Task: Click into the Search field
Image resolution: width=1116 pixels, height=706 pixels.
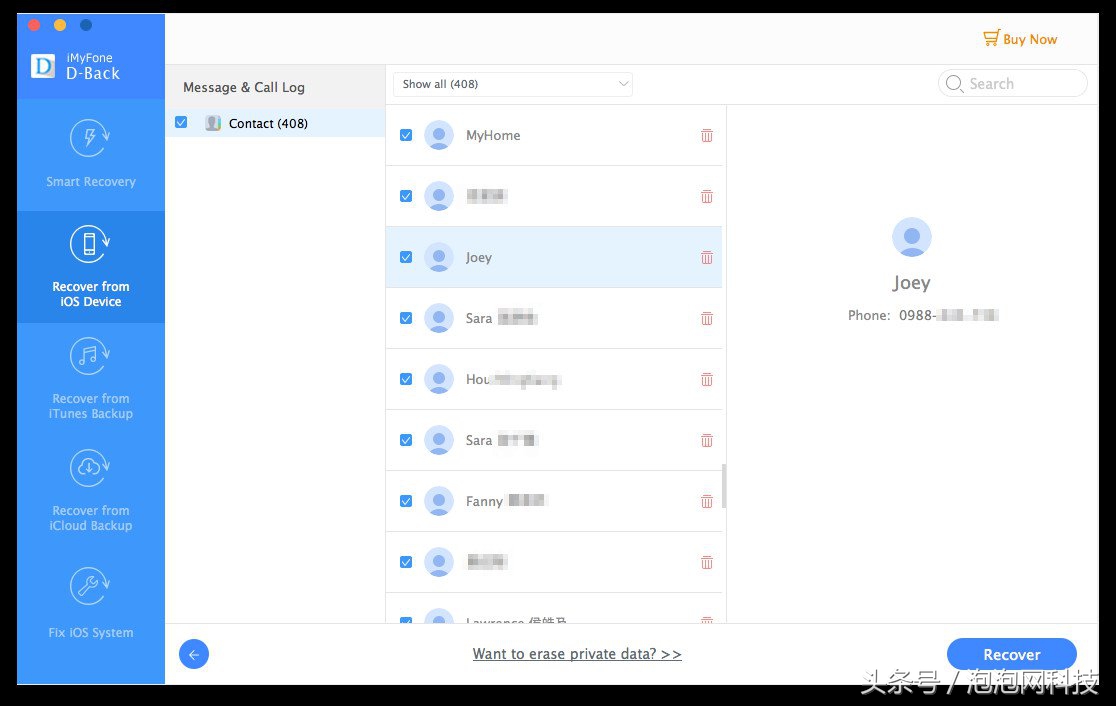Action: [x=1022, y=84]
